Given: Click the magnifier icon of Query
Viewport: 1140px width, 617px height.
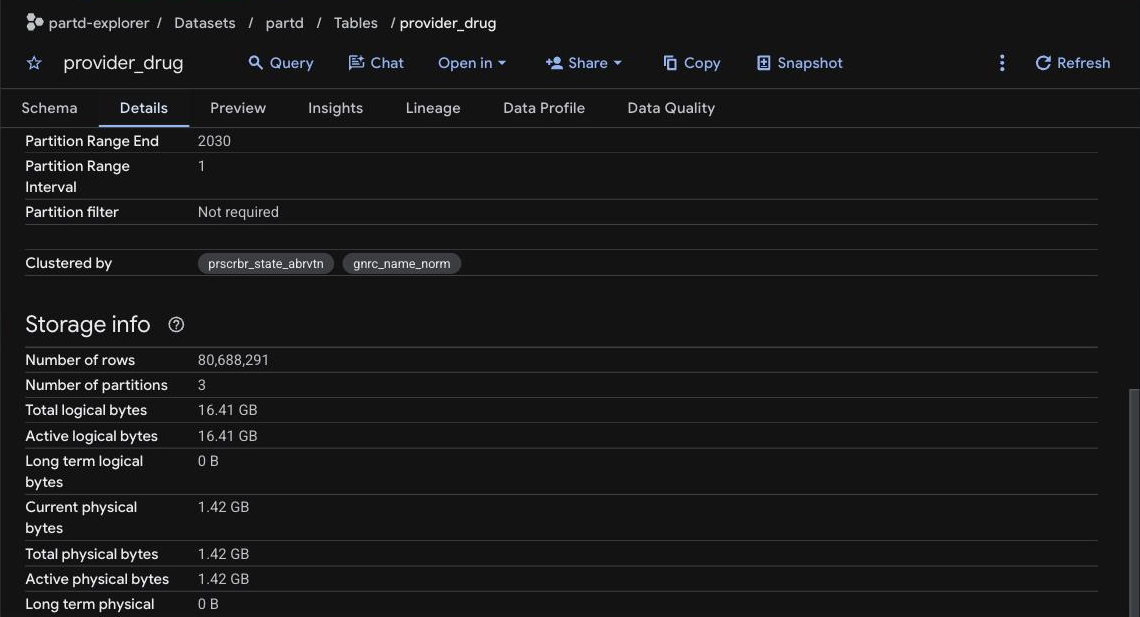Looking at the screenshot, I should (255, 62).
